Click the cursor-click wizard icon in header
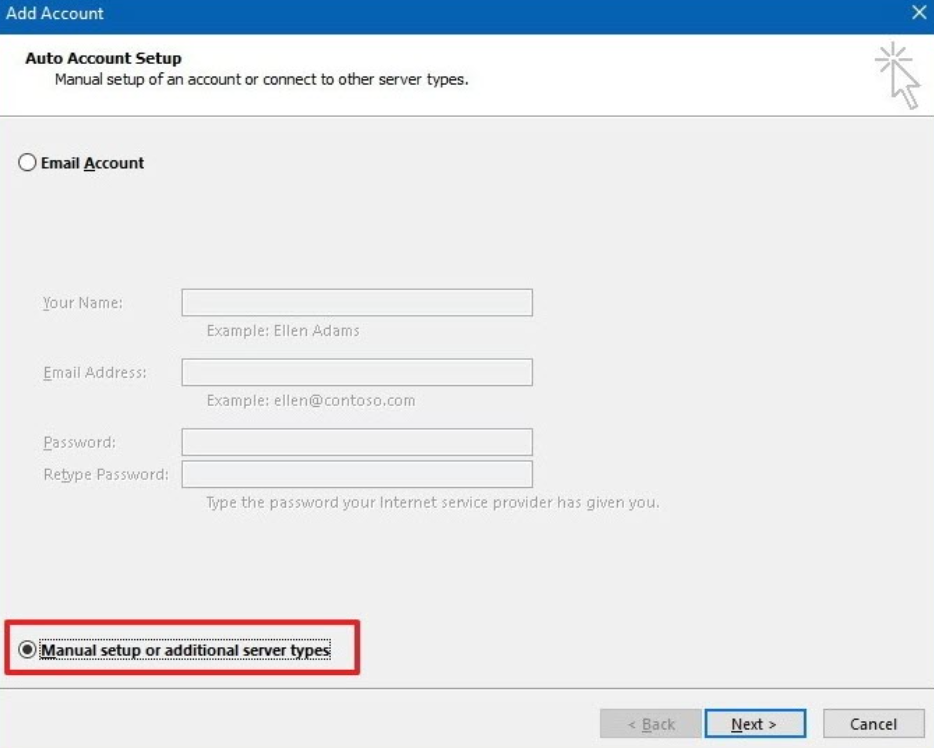The height and width of the screenshot is (748, 934). 898,75
